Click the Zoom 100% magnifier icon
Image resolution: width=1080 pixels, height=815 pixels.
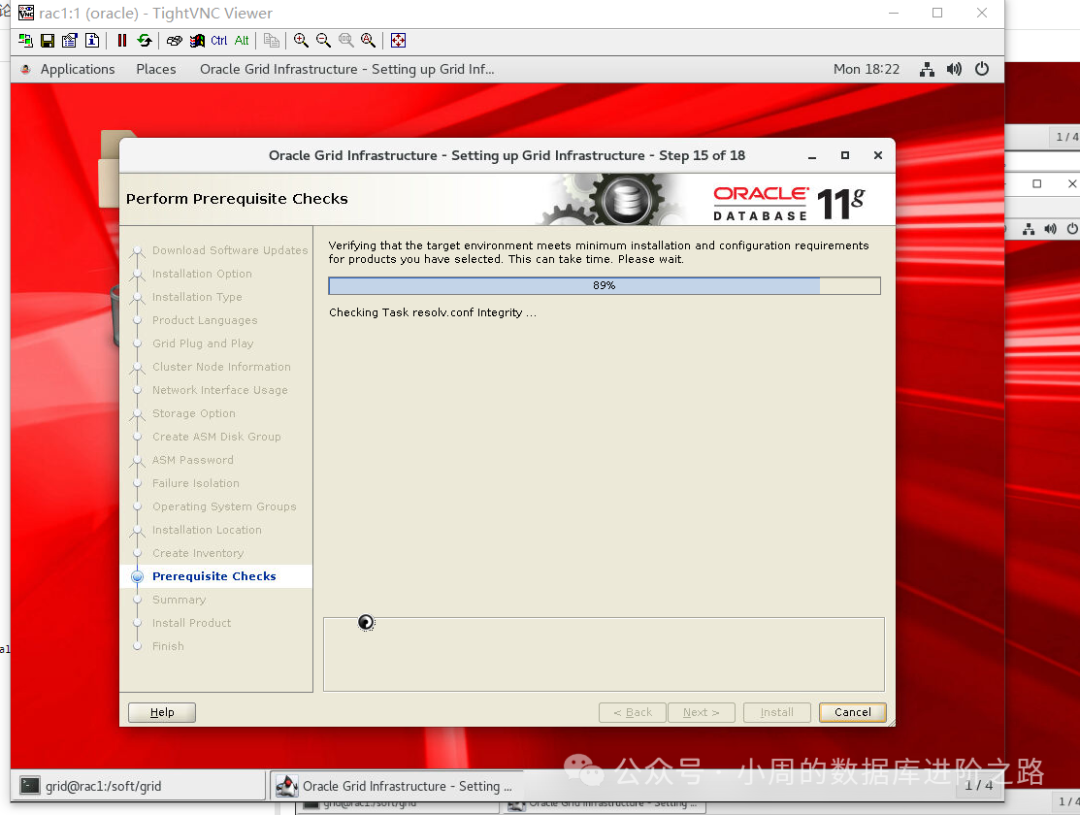346,41
